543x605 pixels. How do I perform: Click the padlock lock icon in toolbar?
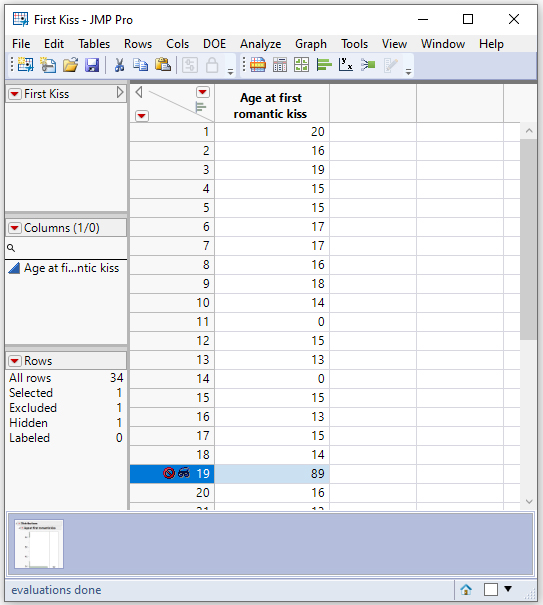(212, 65)
